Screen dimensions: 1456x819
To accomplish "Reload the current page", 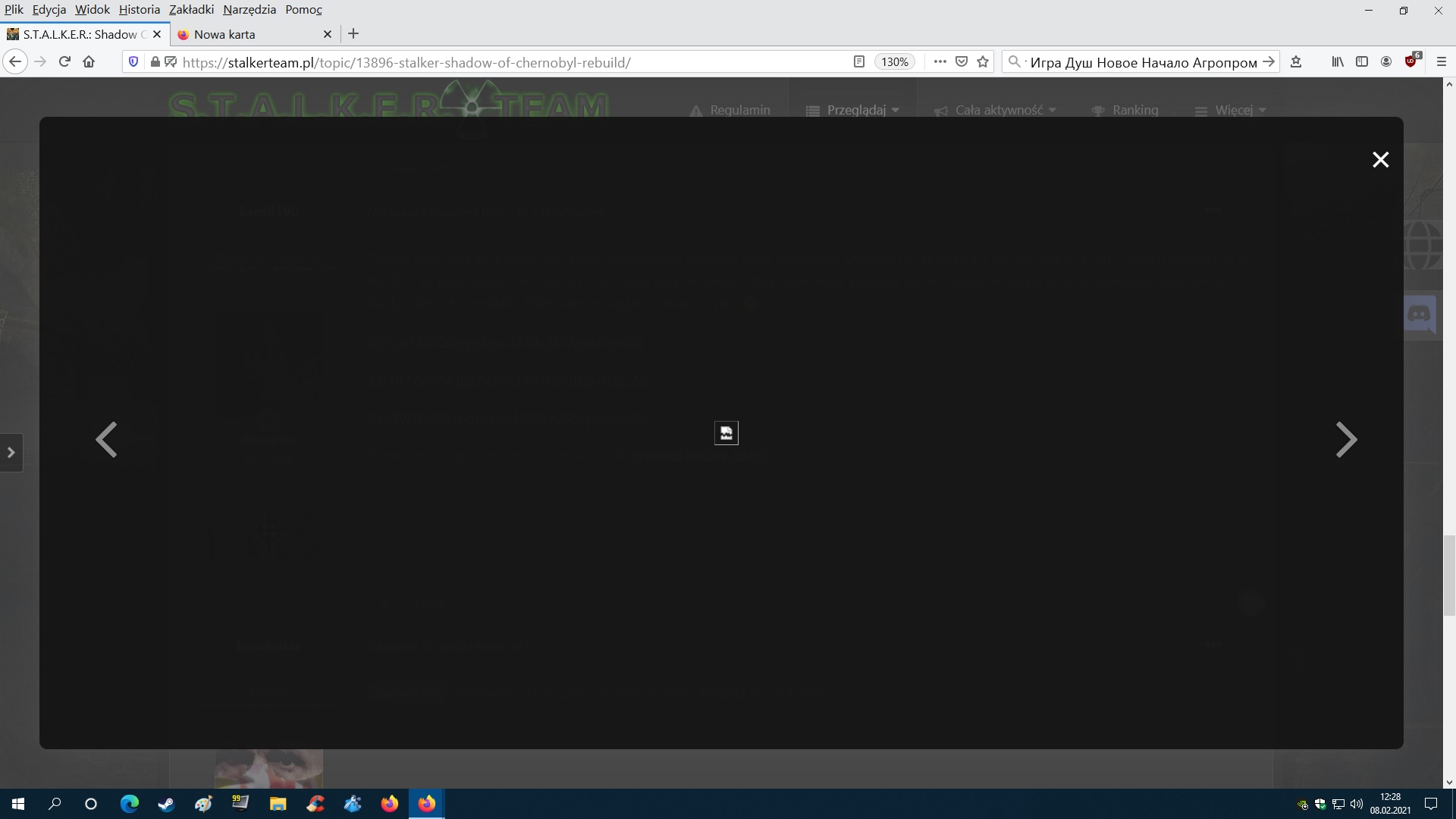I will (x=64, y=62).
